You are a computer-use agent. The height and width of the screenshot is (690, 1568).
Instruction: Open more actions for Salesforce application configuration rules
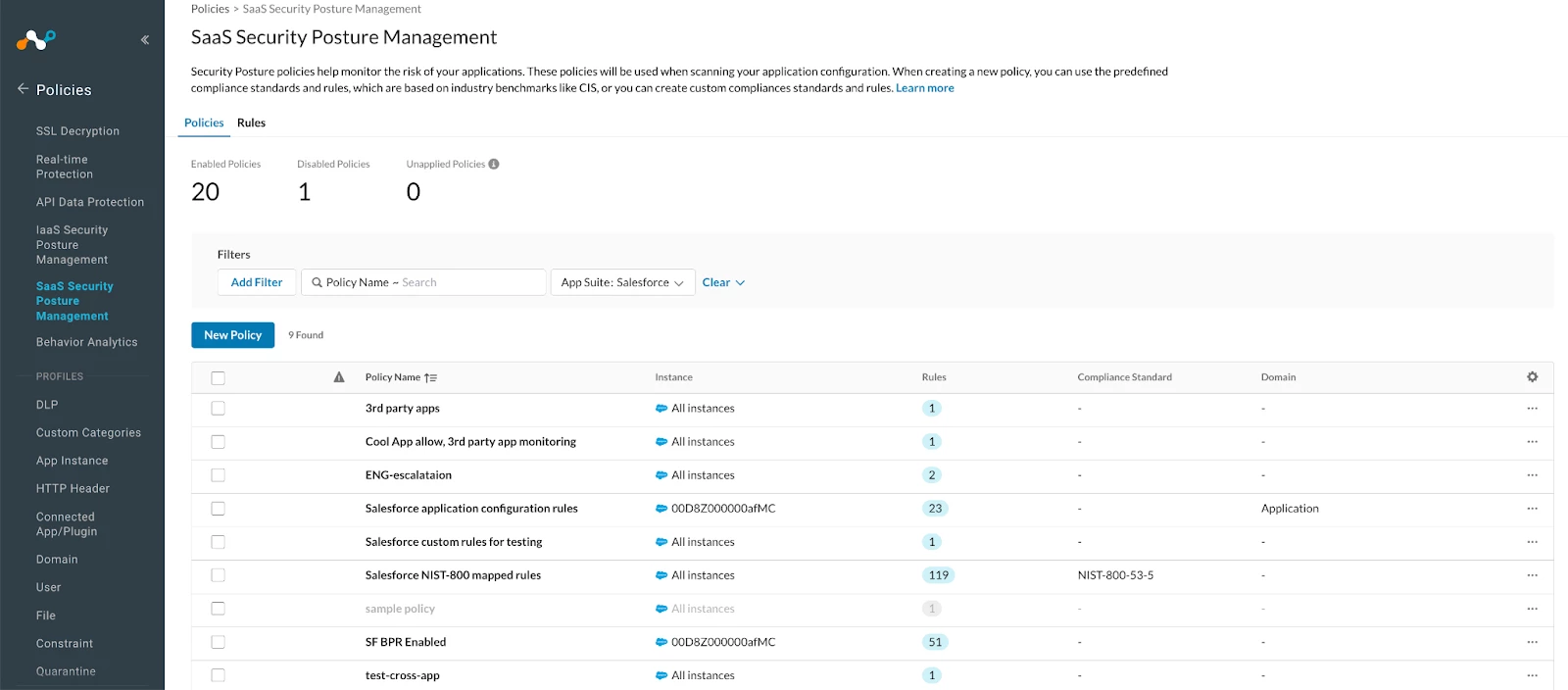[1533, 509]
